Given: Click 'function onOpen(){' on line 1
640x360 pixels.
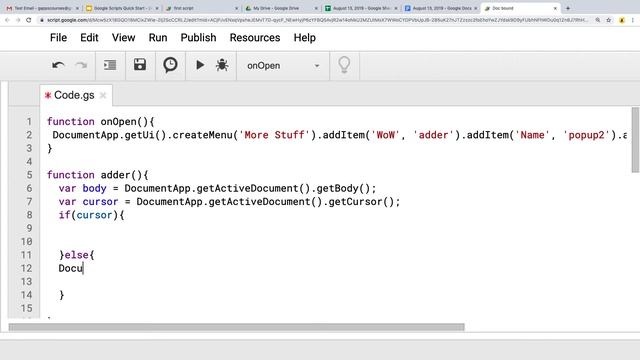Looking at the screenshot, I should click(100, 122).
